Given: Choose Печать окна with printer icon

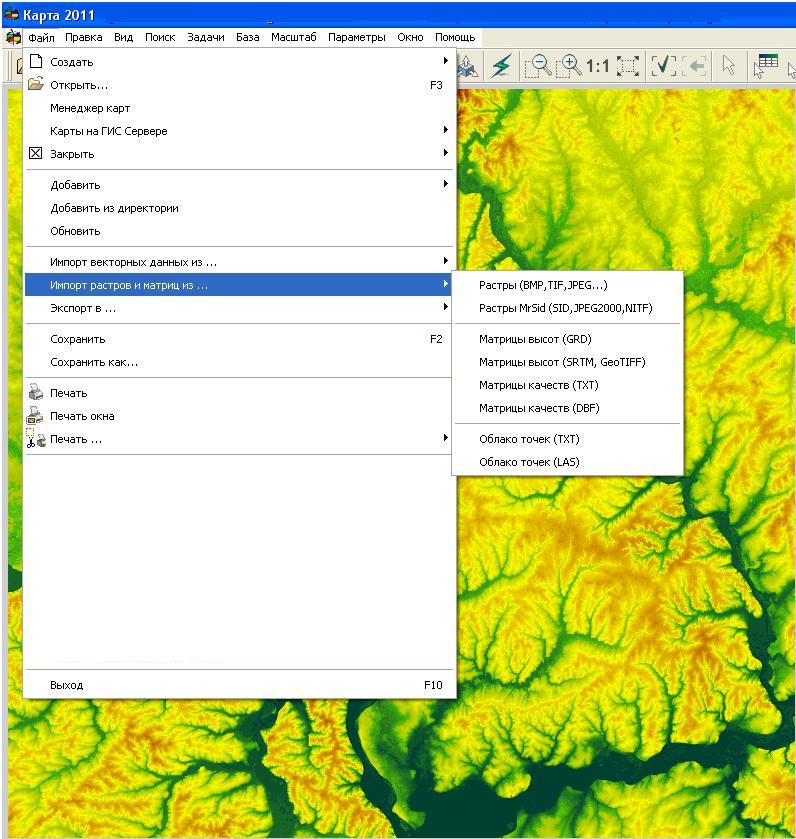Looking at the screenshot, I should [x=82, y=416].
